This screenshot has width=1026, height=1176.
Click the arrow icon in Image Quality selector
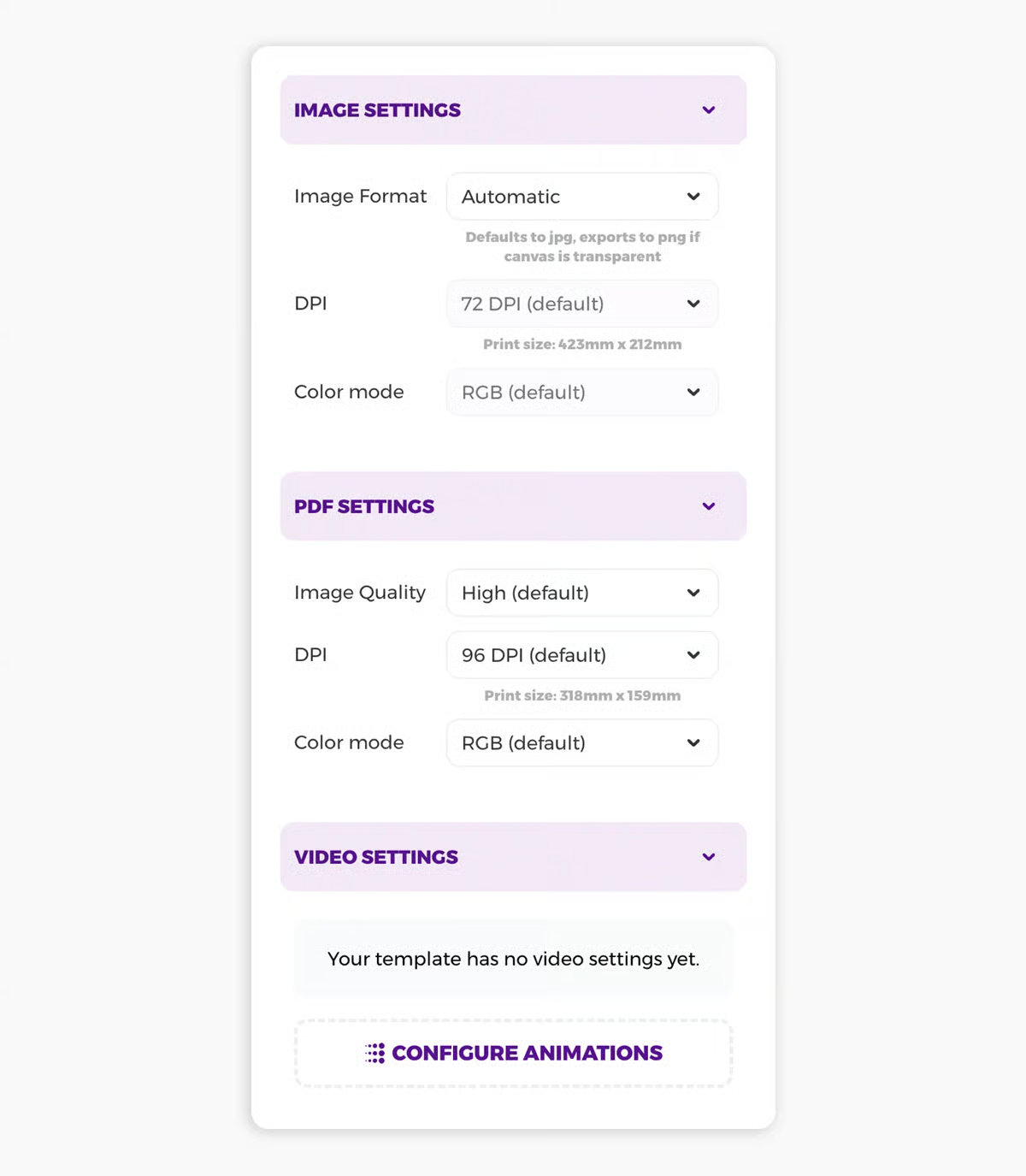click(x=693, y=593)
